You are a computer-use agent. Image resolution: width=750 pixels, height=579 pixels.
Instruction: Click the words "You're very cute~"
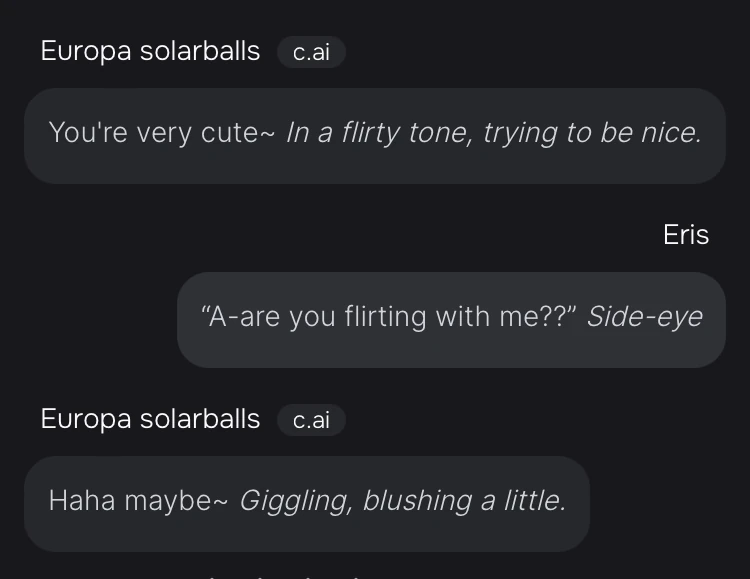coord(161,133)
